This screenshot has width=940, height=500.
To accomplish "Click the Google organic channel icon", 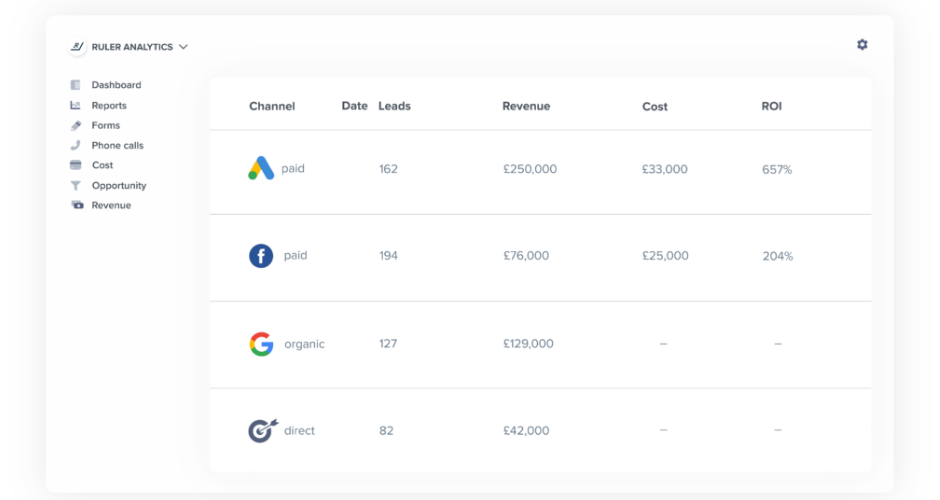I will tap(261, 344).
